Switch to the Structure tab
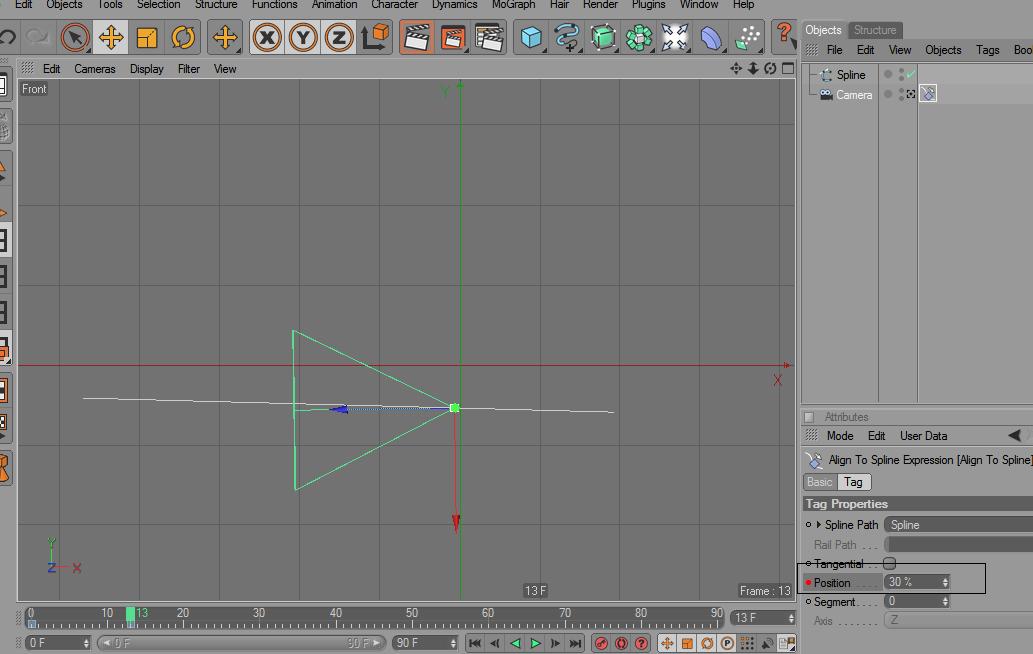This screenshot has height=654, width=1033. pos(875,30)
